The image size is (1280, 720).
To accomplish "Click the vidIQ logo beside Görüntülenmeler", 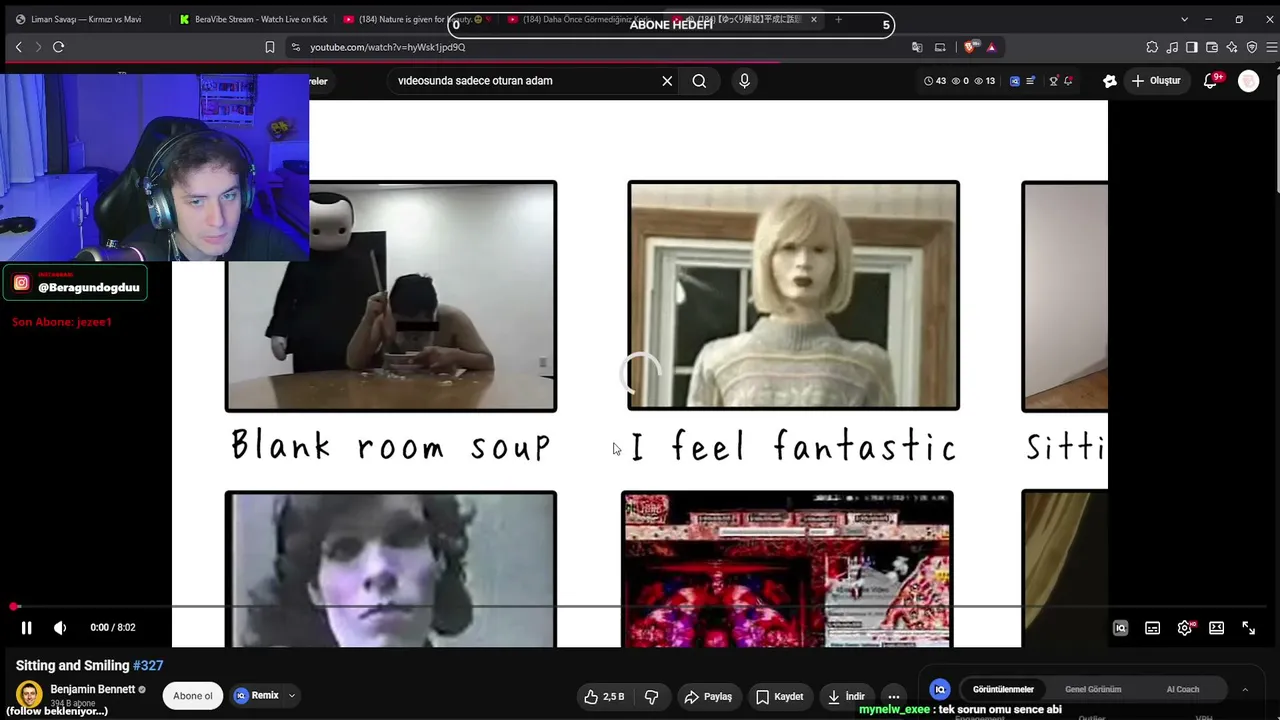I will (x=939, y=689).
